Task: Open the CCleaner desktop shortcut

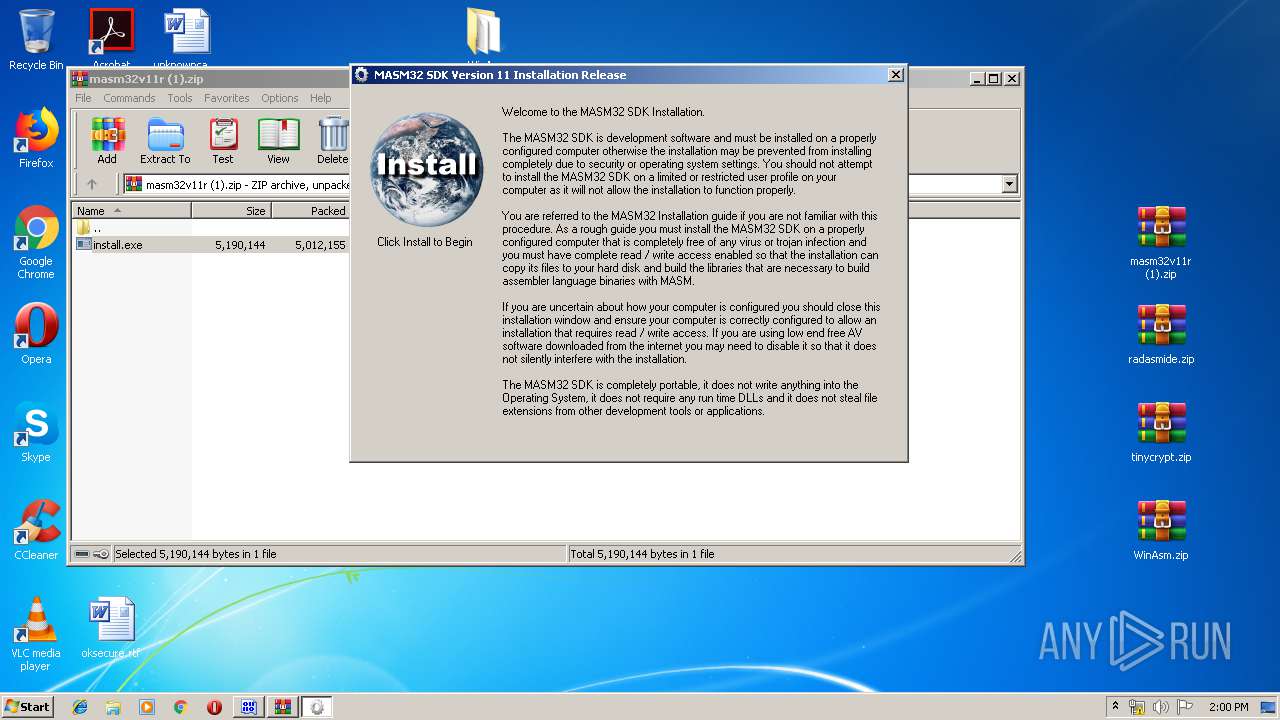Action: coord(36,530)
